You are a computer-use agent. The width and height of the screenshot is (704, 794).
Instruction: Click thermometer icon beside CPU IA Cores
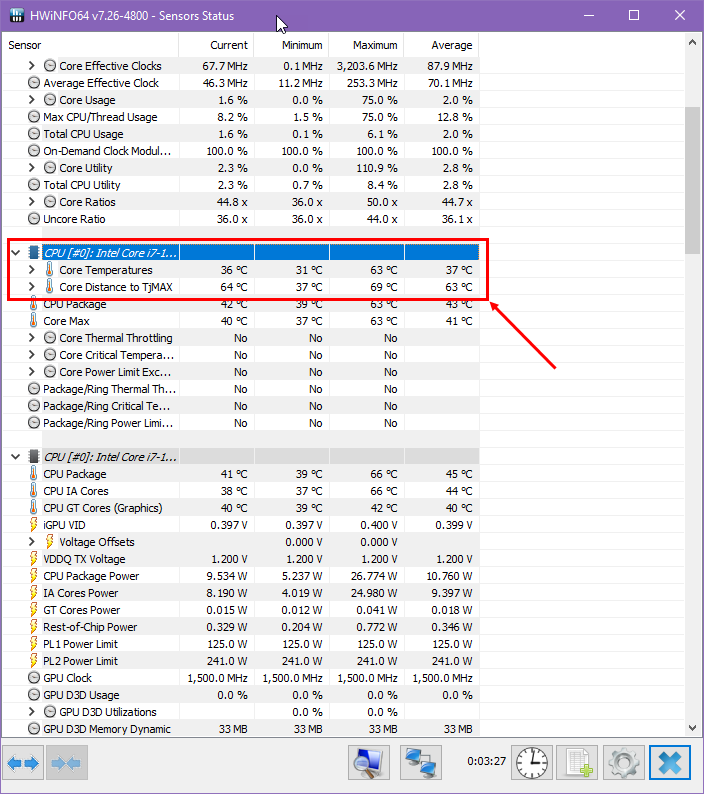click(x=33, y=491)
